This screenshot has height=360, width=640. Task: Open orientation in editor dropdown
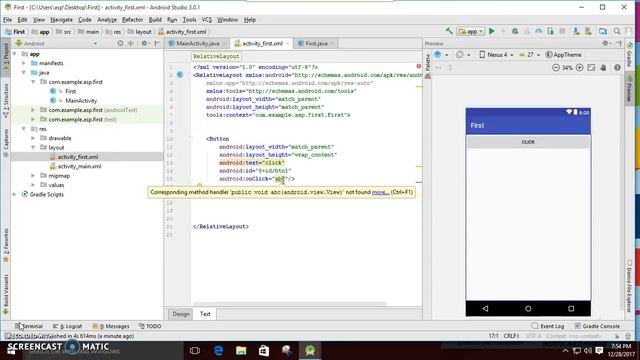tap(463, 55)
